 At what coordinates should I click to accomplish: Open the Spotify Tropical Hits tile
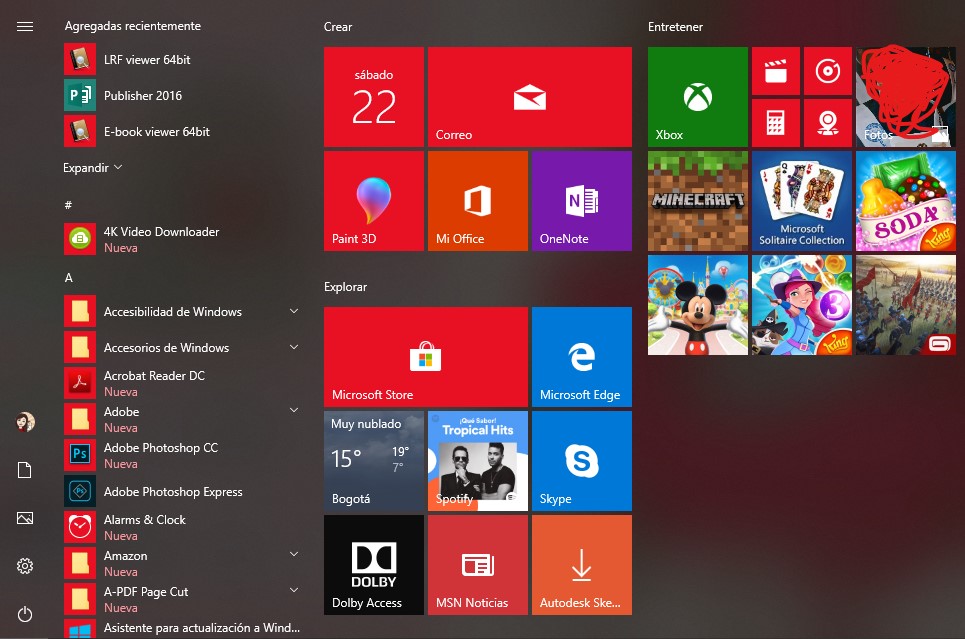pyautogui.click(x=478, y=460)
